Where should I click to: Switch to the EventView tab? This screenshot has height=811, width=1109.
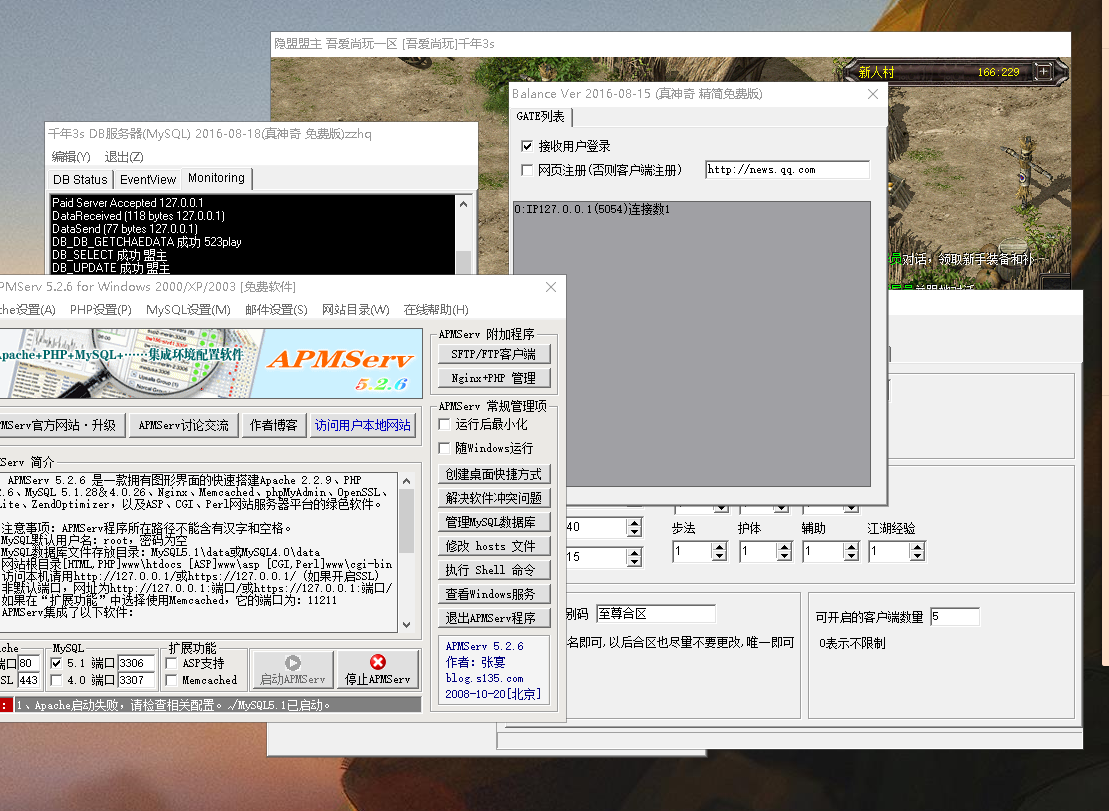click(x=148, y=180)
